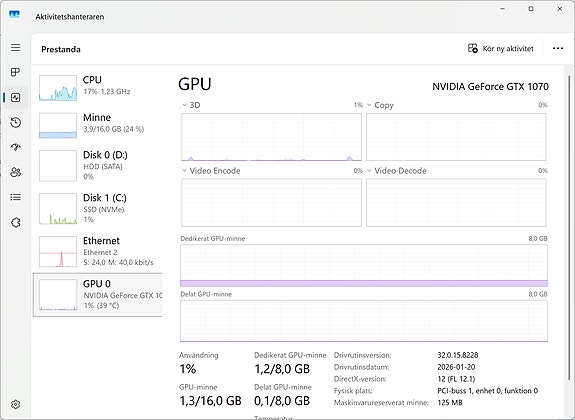Screen dimensions: 575x420
Task: Expand the Copy engine dropdown
Action: click(380, 105)
